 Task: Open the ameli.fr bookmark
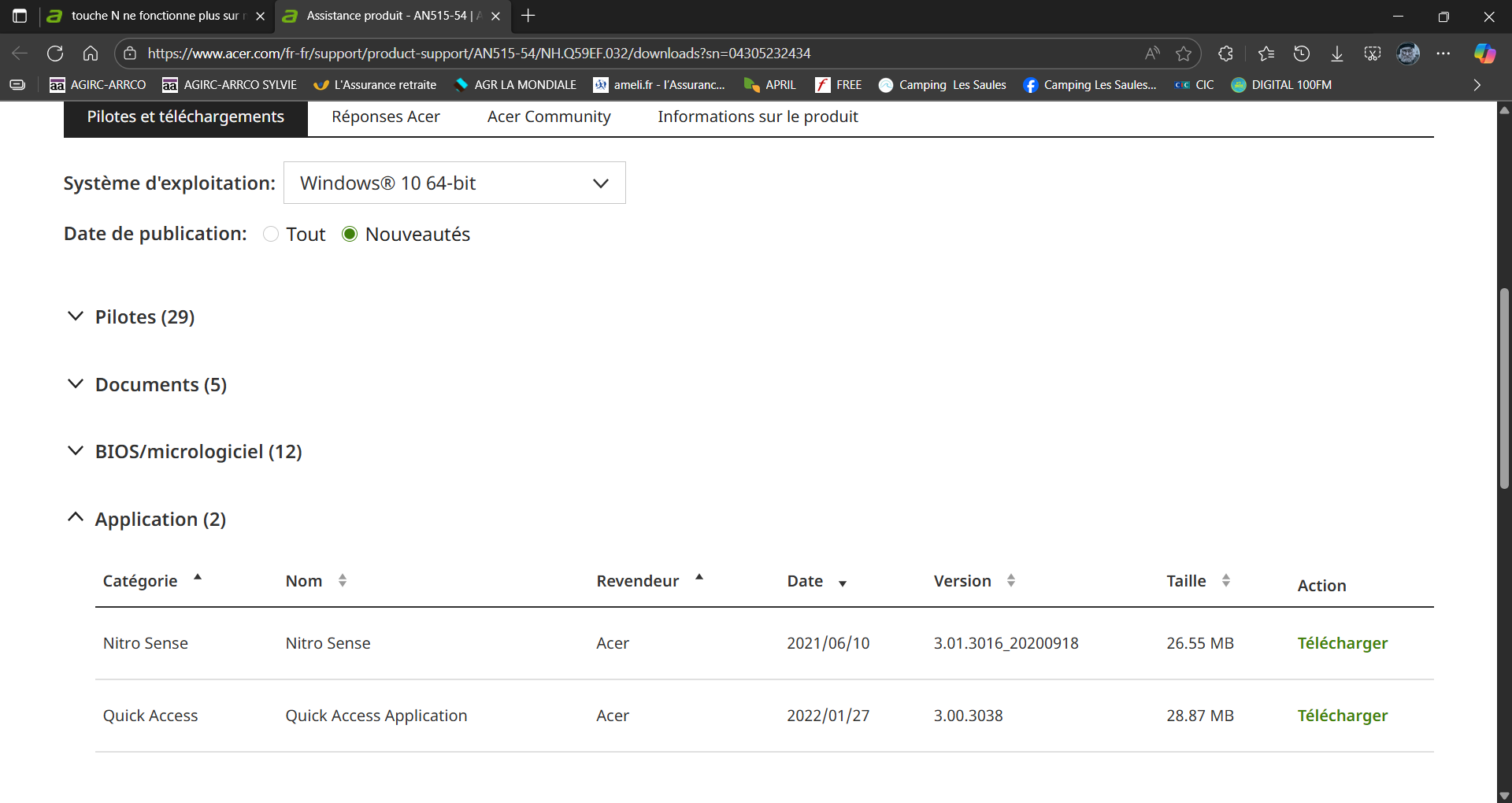(659, 85)
